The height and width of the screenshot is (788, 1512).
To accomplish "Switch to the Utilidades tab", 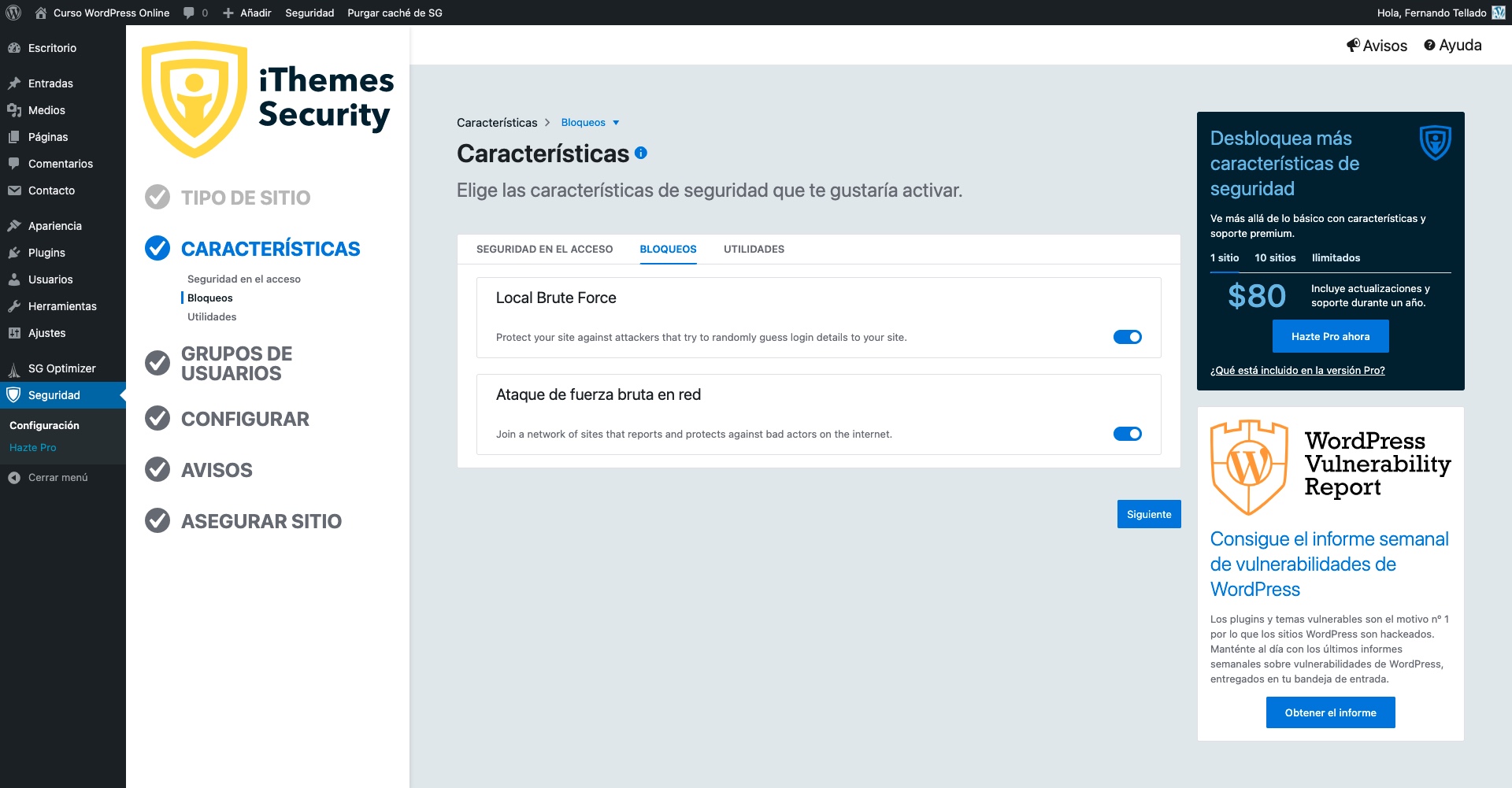I will coord(754,249).
